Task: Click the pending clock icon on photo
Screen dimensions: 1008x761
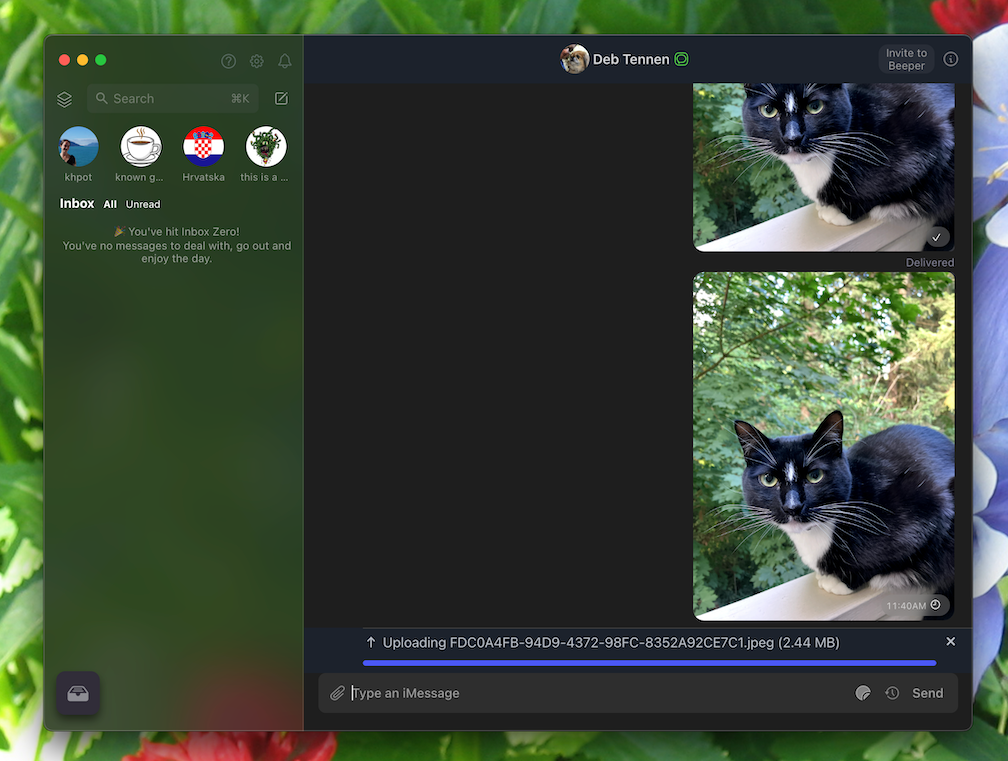Action: [x=936, y=605]
